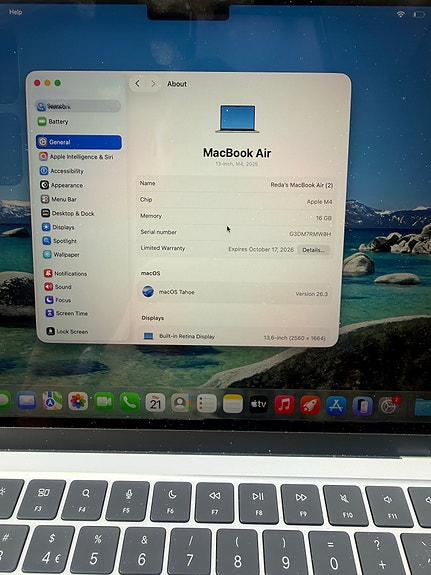Click System Settings icon with badge

[x=389, y=406]
